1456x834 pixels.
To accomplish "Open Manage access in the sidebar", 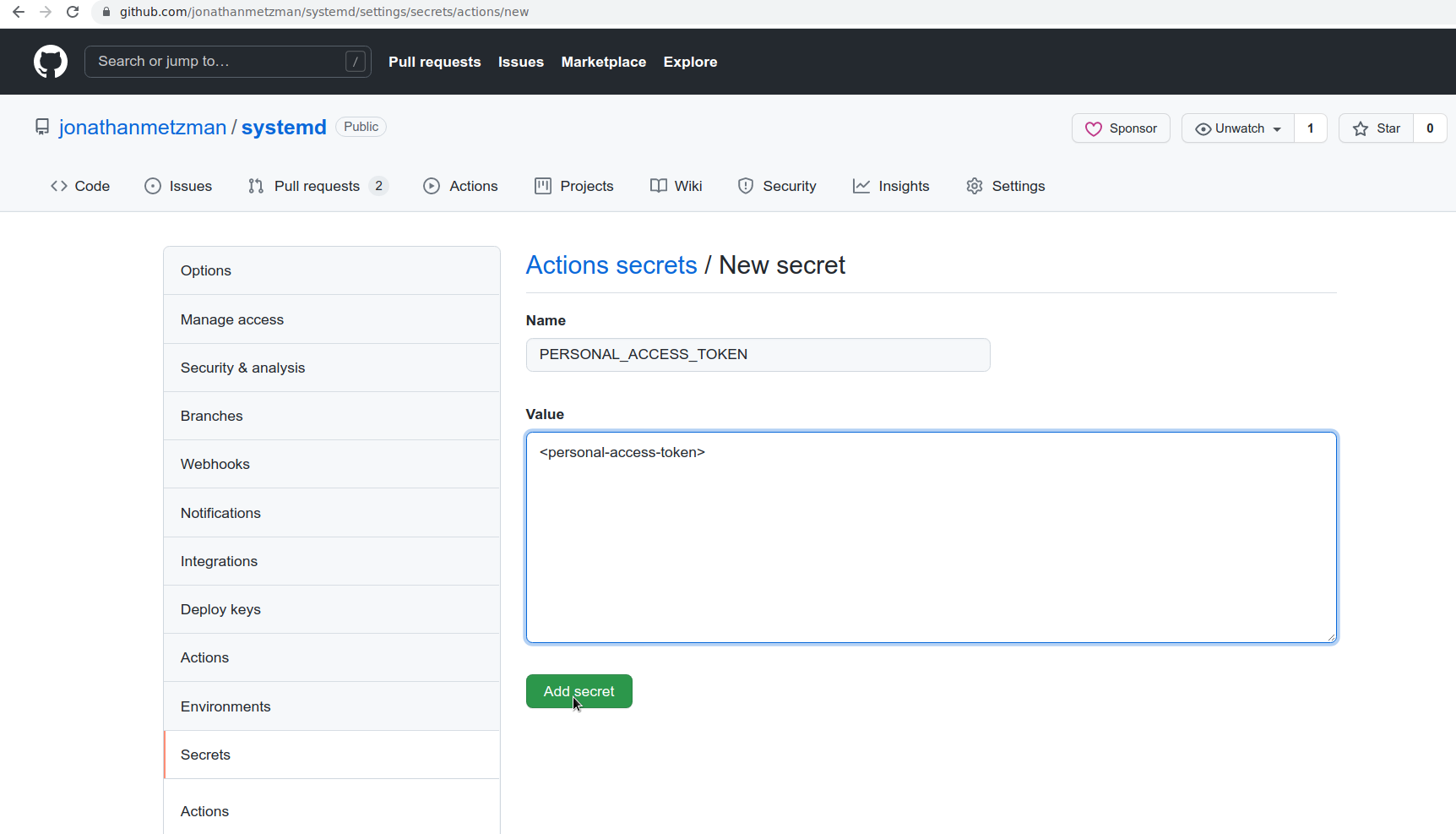I will [332, 319].
